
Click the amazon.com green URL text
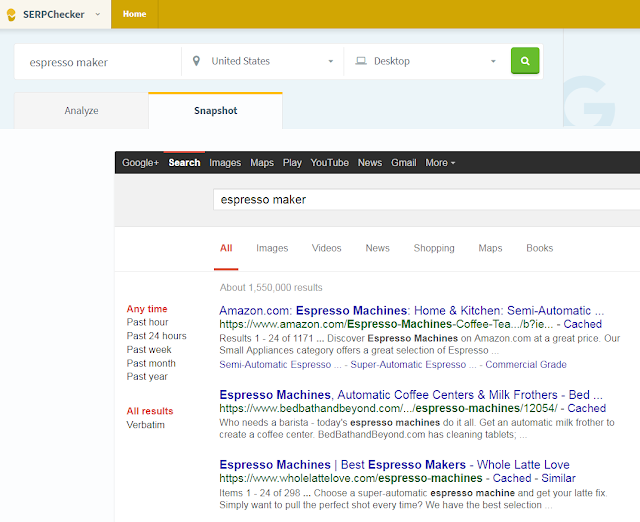click(386, 324)
